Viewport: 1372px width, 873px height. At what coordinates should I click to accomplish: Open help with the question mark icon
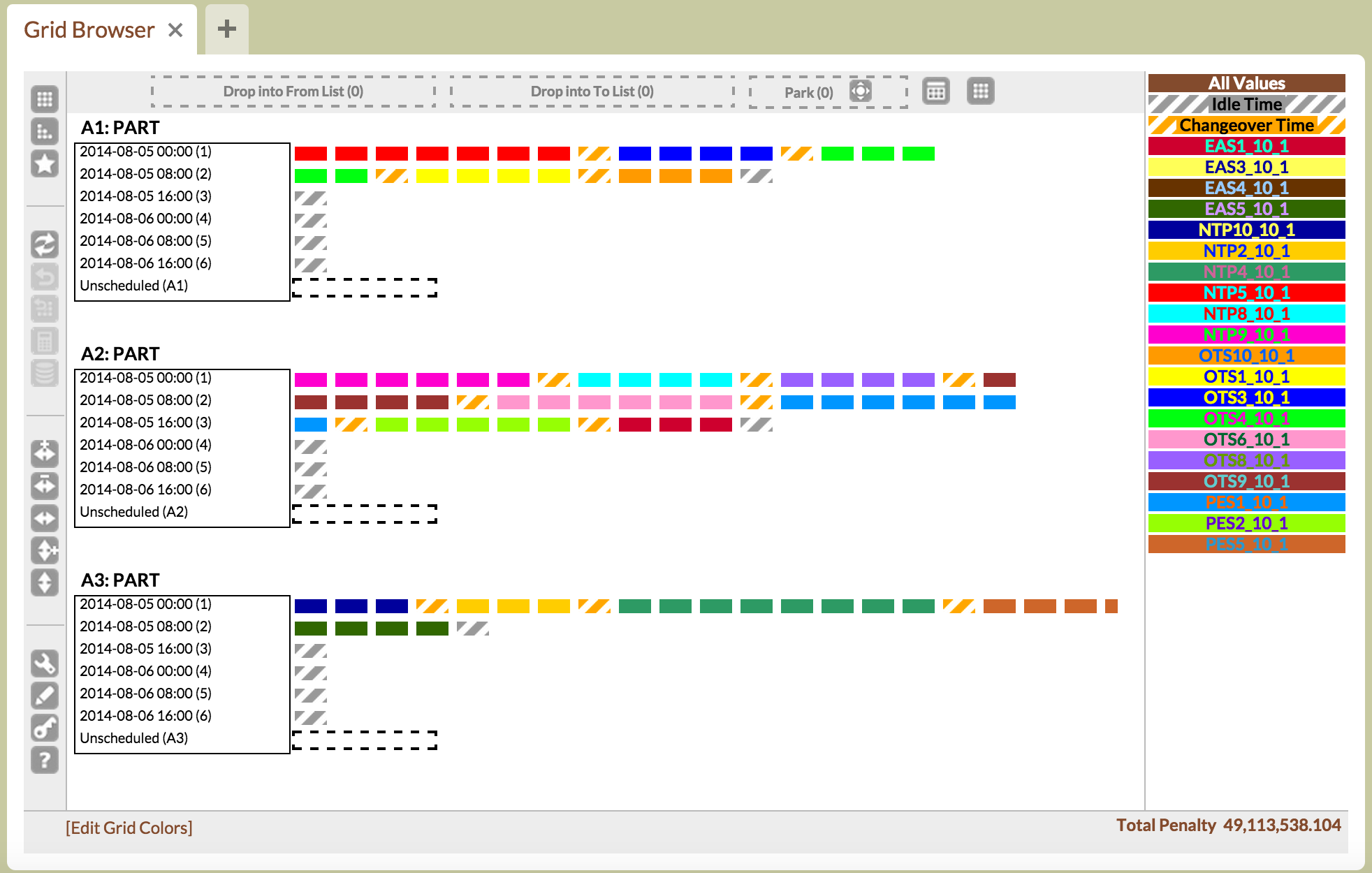(45, 760)
